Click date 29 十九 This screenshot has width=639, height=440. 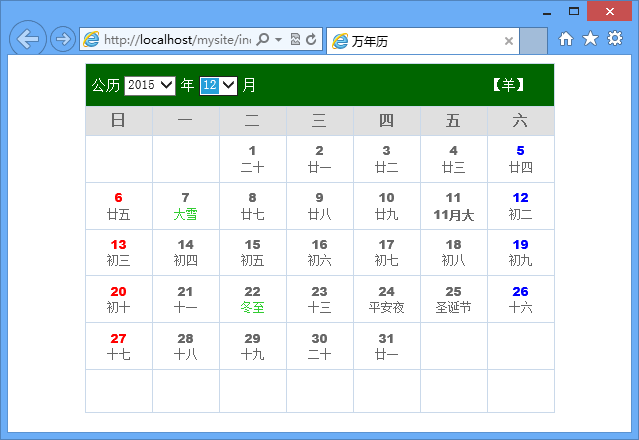(253, 346)
